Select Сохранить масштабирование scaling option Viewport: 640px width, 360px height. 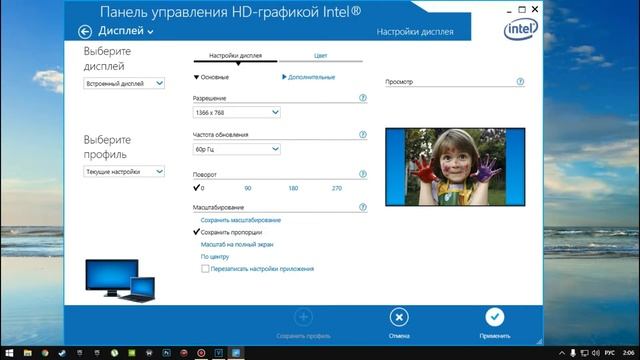click(241, 220)
